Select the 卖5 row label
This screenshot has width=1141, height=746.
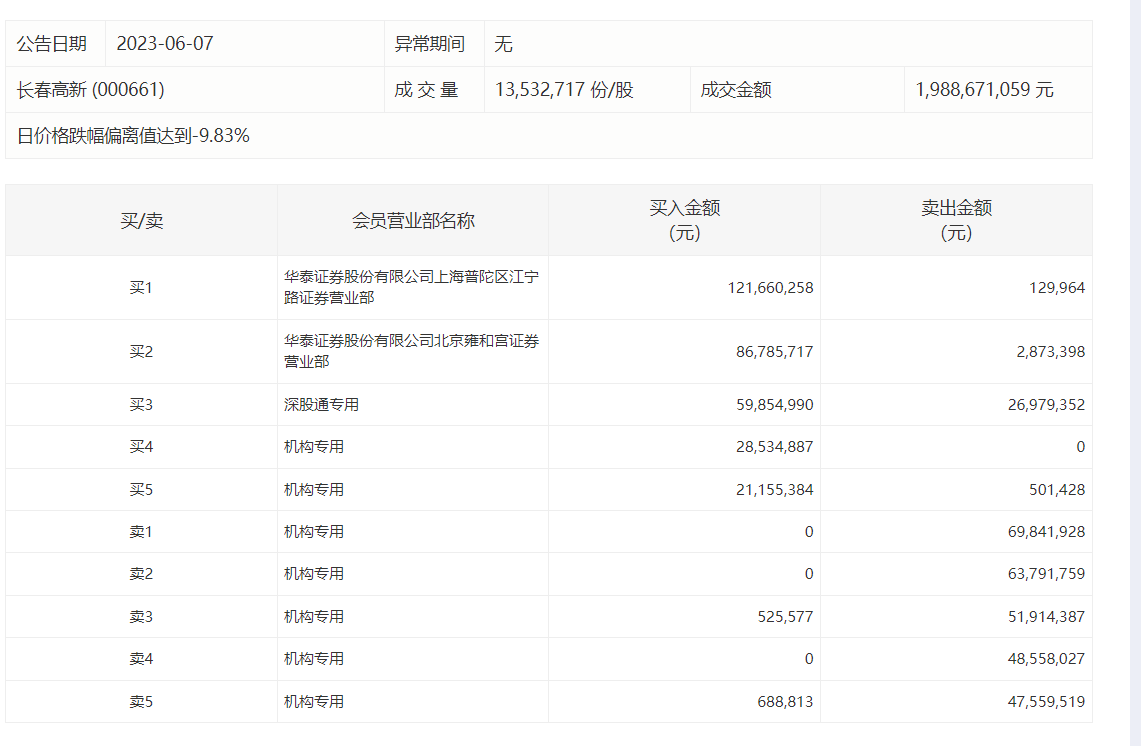141,702
